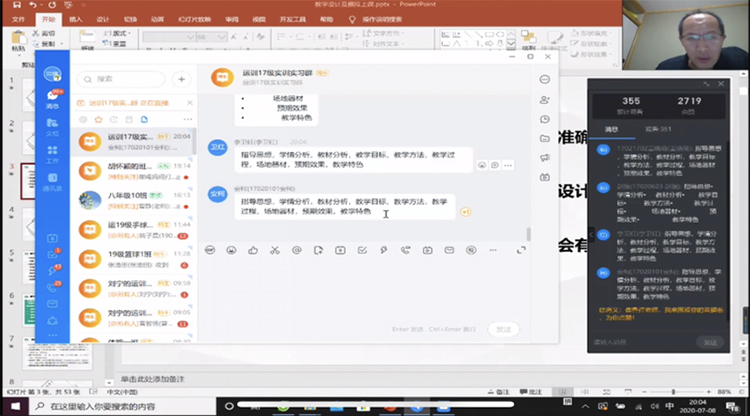Click the 发送 send button in chat

[x=503, y=328]
